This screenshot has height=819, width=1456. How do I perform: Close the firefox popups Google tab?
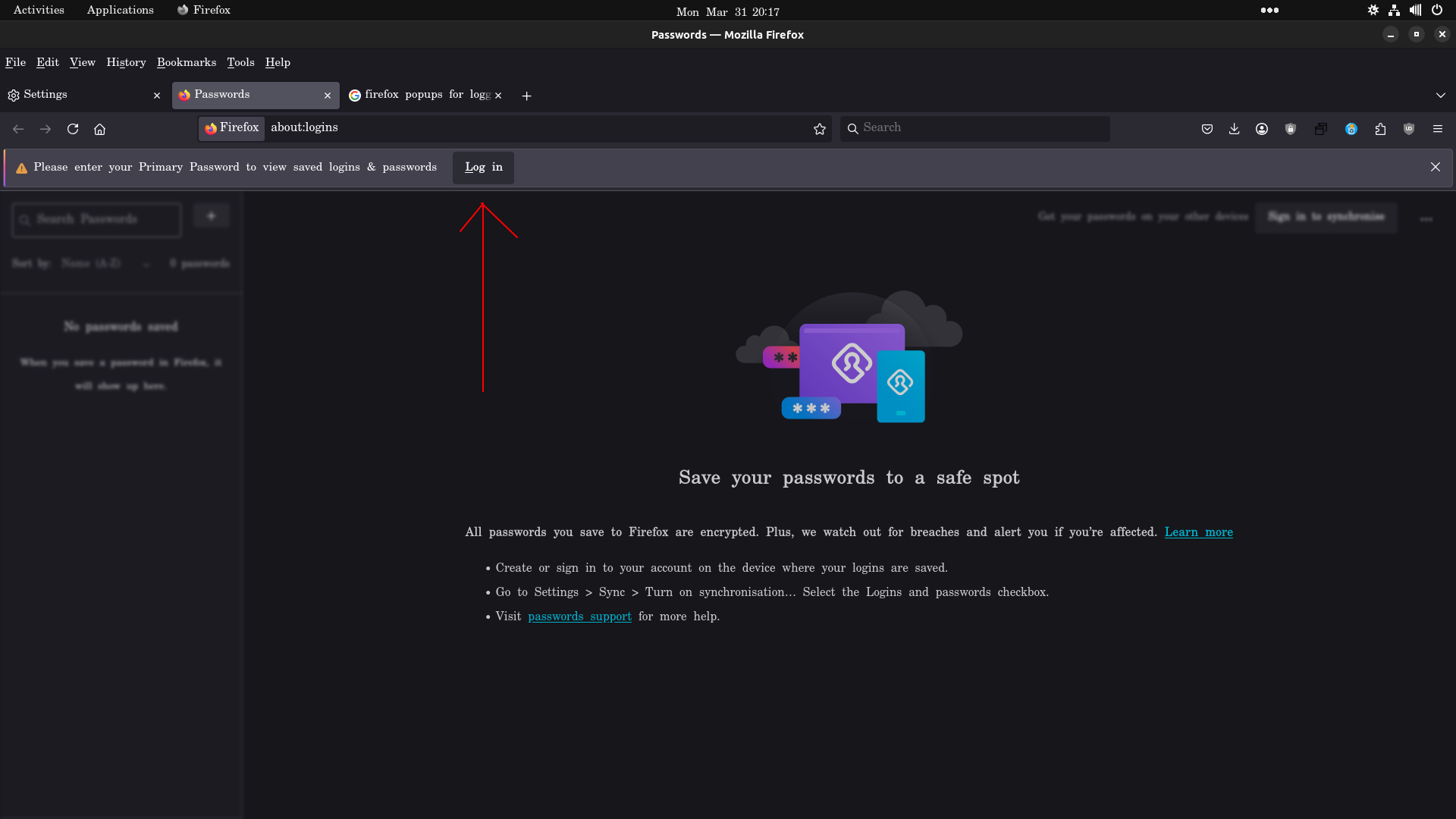(x=498, y=96)
